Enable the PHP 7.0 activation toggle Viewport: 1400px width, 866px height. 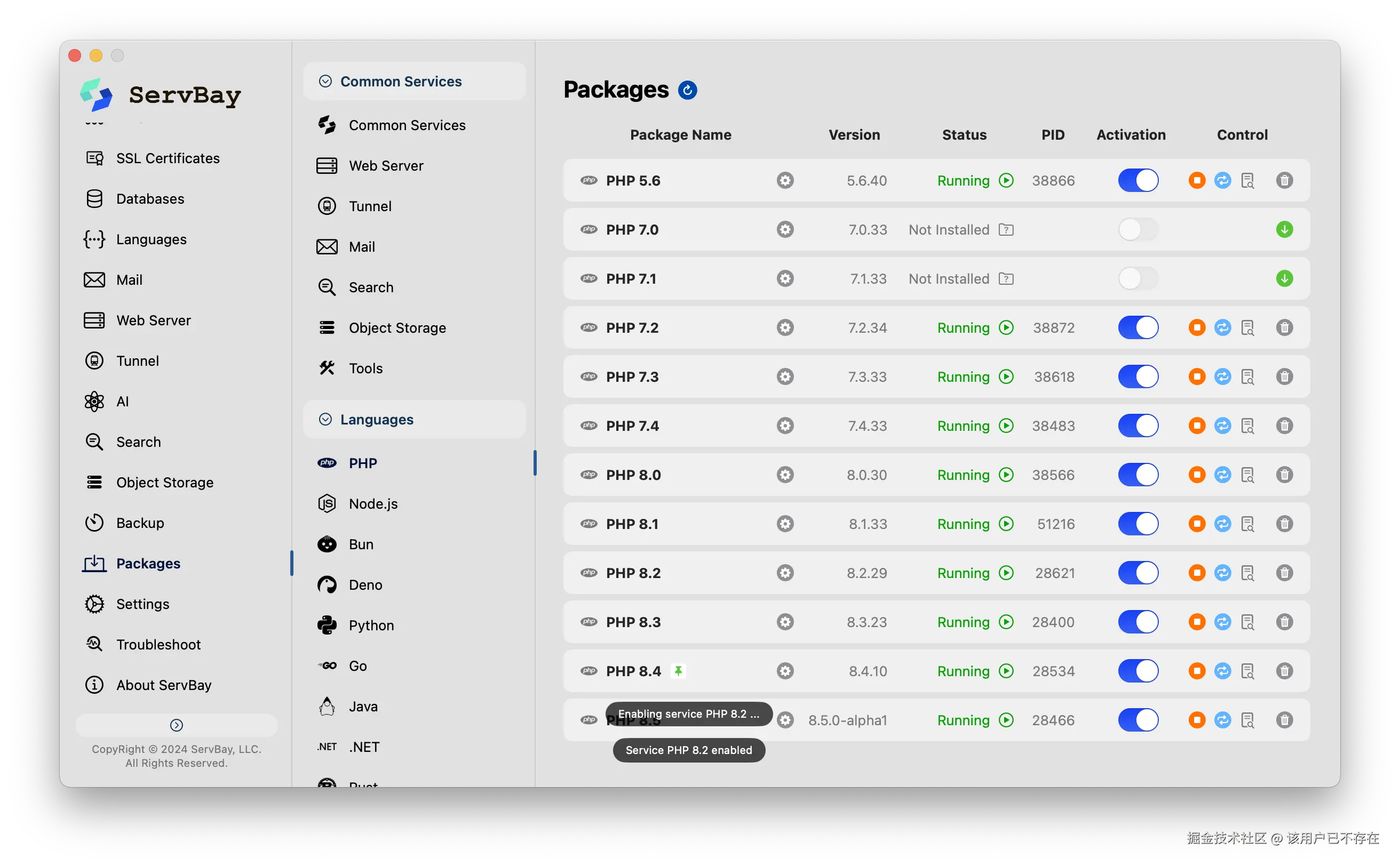click(x=1138, y=230)
